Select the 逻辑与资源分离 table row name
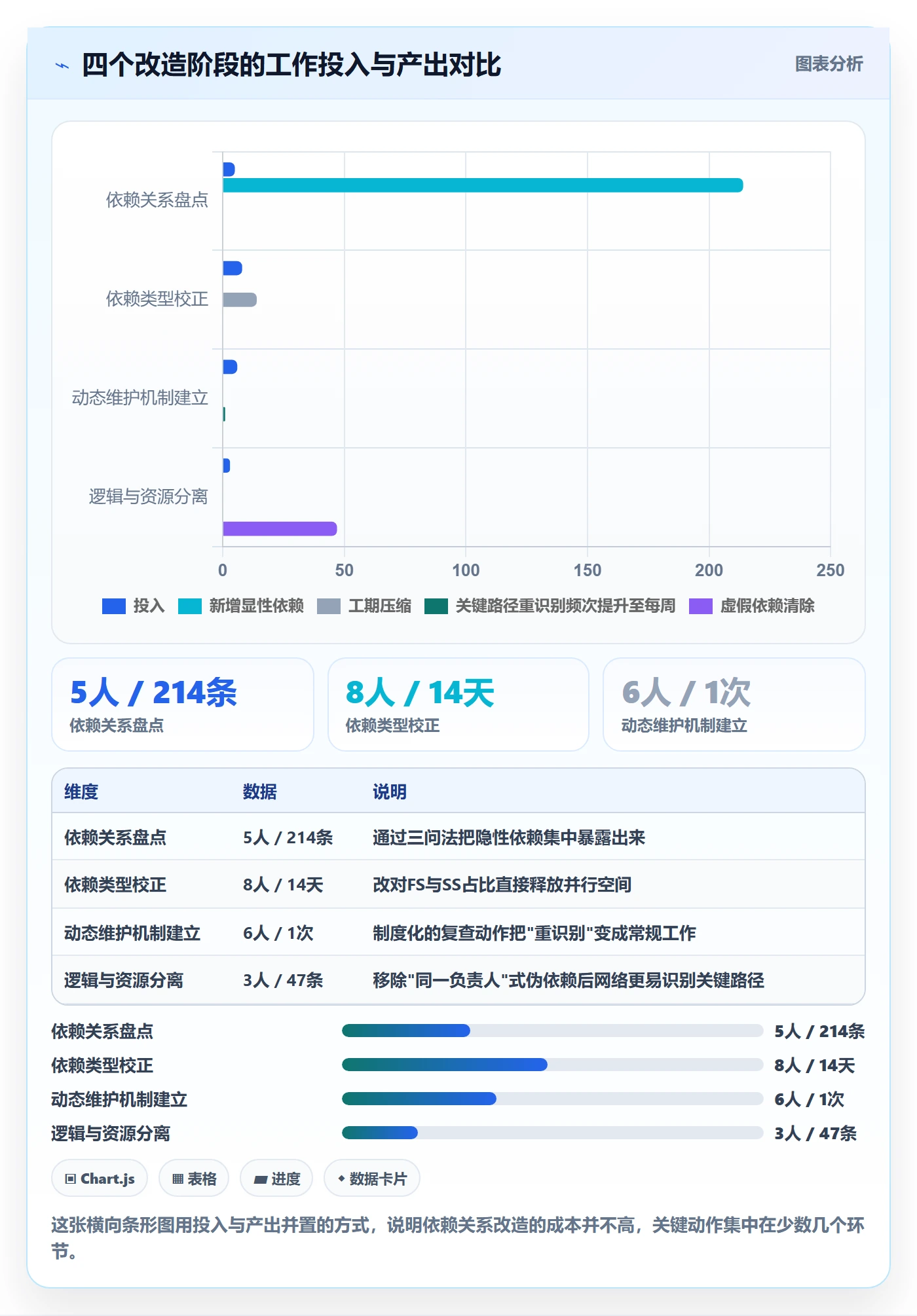Viewport: 917px width, 1316px height. coord(124,980)
